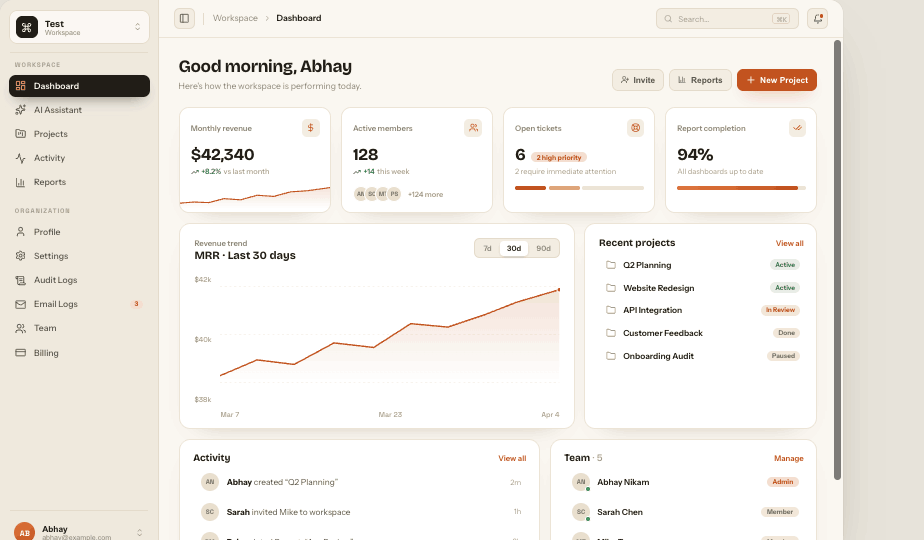Click the "In Review" badge on API Integration
Screen dimensions: 924x540
pyautogui.click(x=780, y=310)
